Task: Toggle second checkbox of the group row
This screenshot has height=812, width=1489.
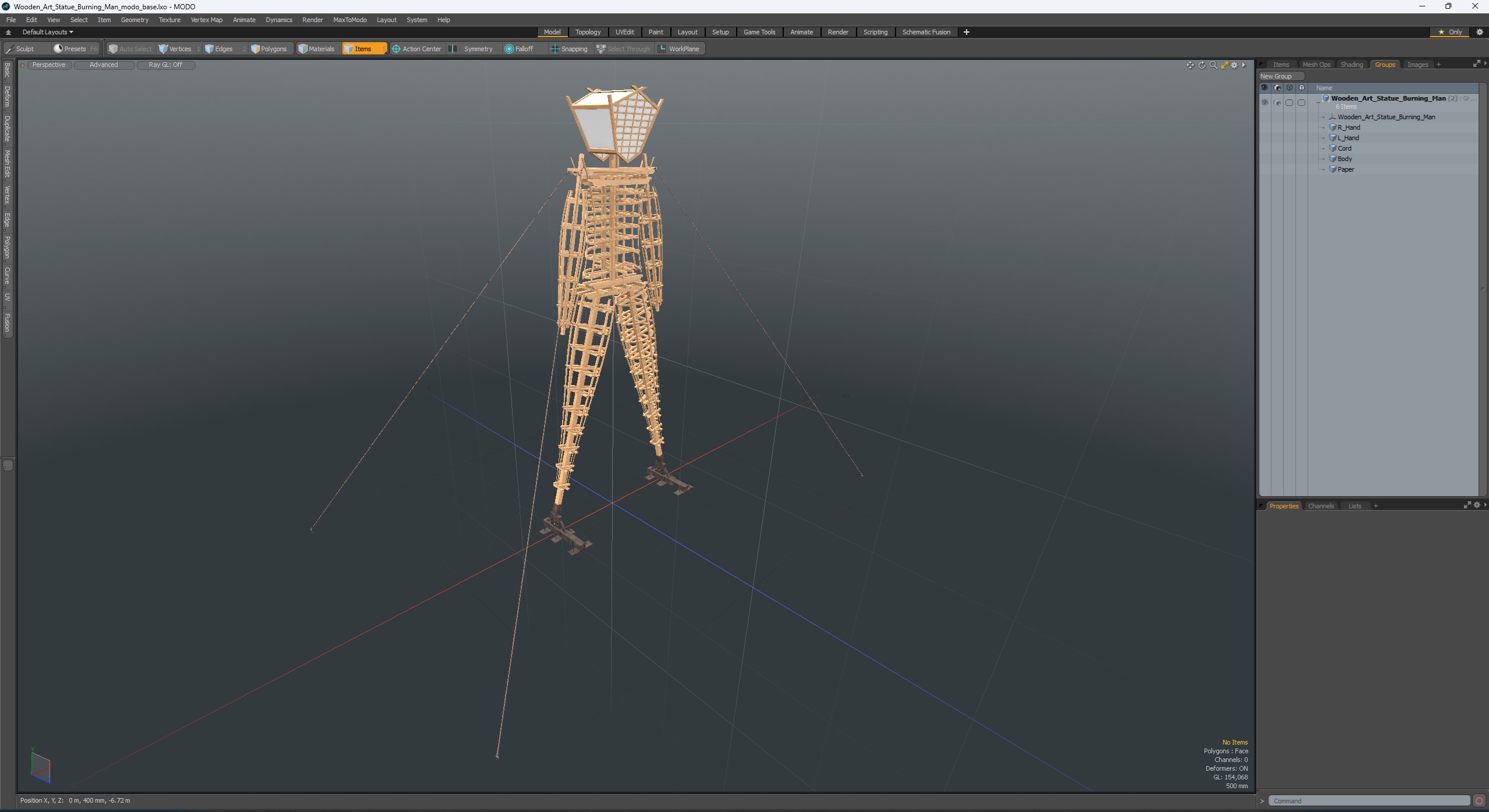Action: (x=1302, y=102)
